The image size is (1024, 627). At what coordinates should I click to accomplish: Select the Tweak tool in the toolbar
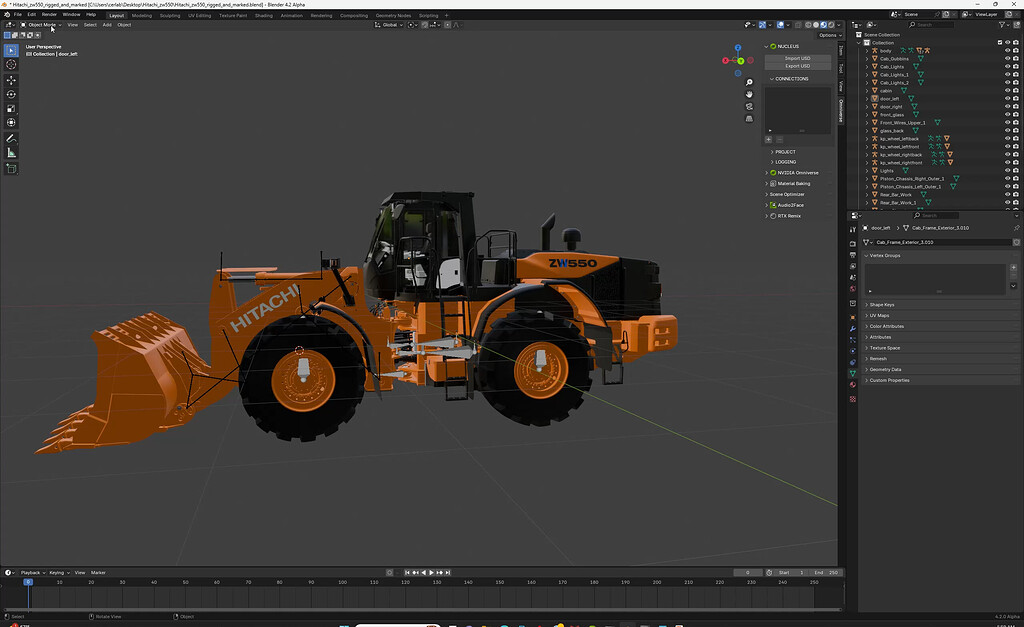click(11, 49)
